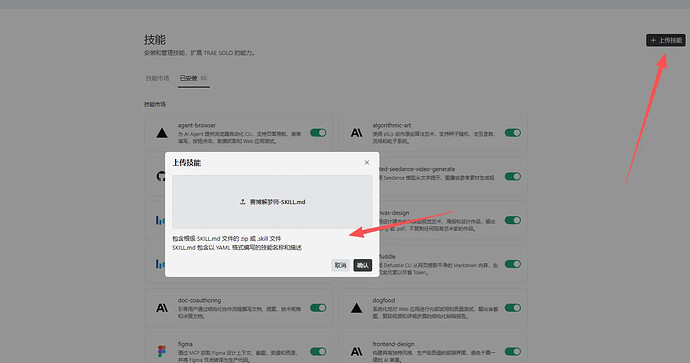
Task: Click the zip or .skill file hint text
Action: (x=227, y=238)
